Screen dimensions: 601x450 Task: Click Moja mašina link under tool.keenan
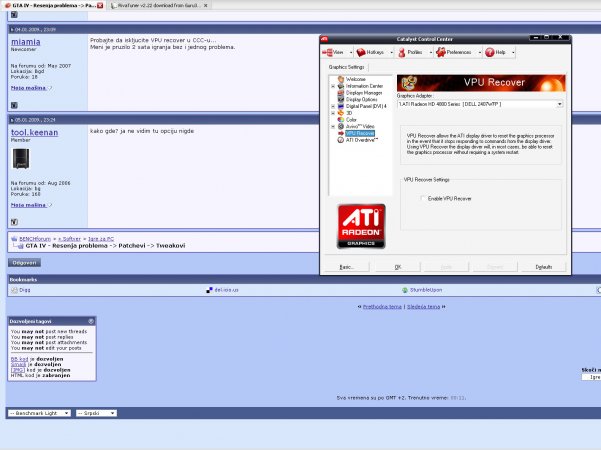coord(29,205)
